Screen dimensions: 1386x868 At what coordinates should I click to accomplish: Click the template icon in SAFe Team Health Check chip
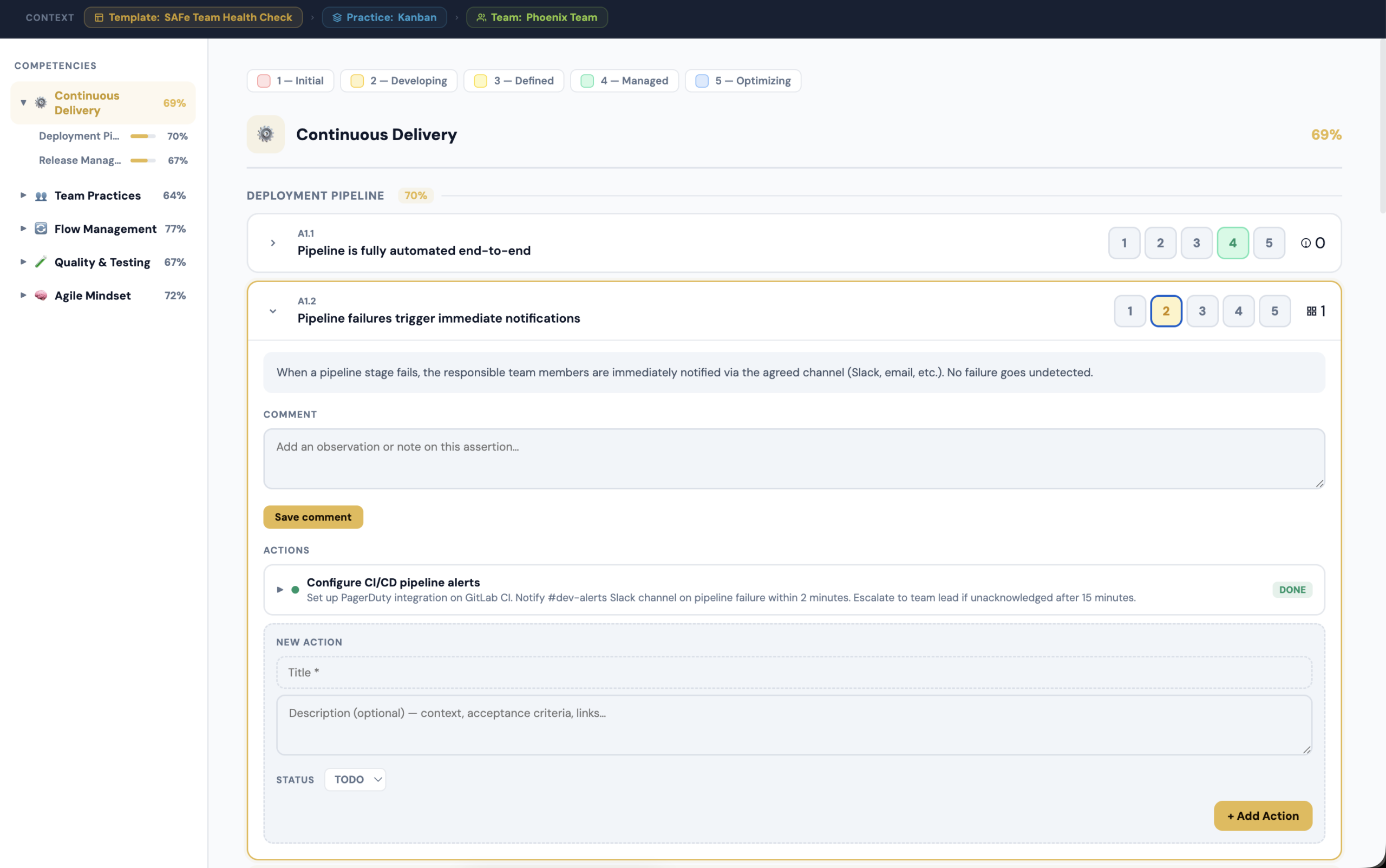point(99,17)
